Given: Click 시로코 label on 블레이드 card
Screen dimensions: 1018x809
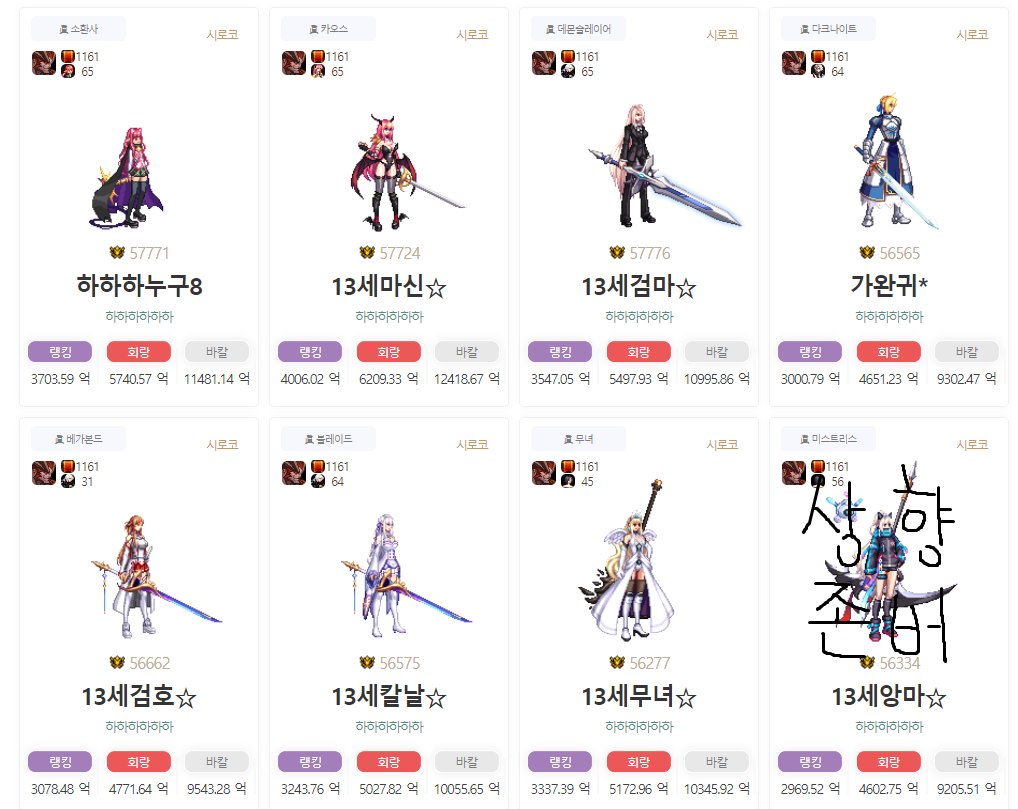Looking at the screenshot, I should [x=472, y=445].
